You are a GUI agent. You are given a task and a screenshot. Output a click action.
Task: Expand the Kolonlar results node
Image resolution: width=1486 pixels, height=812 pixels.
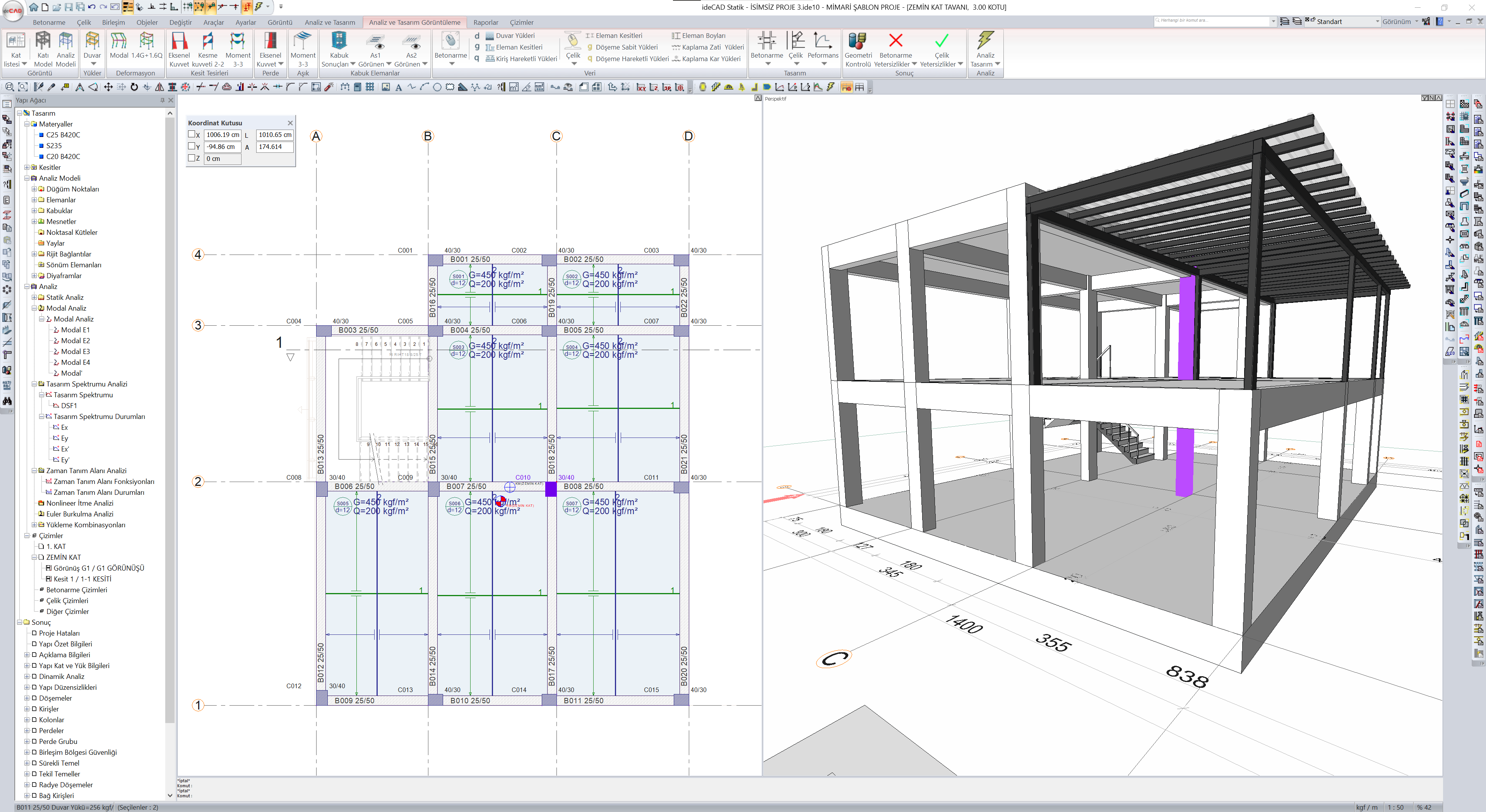pos(27,720)
